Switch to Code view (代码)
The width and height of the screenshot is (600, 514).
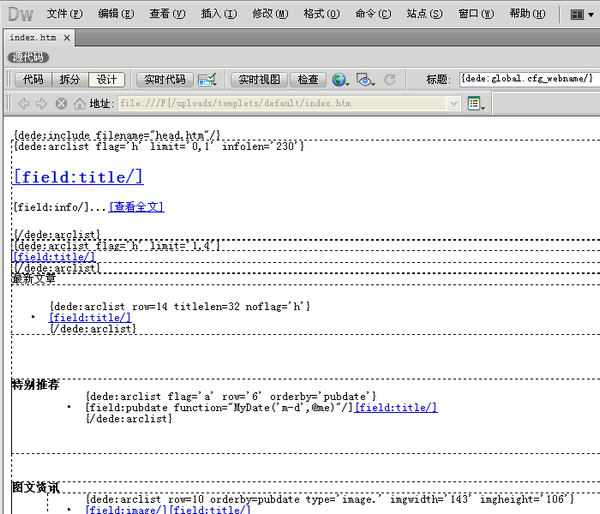pos(33,79)
